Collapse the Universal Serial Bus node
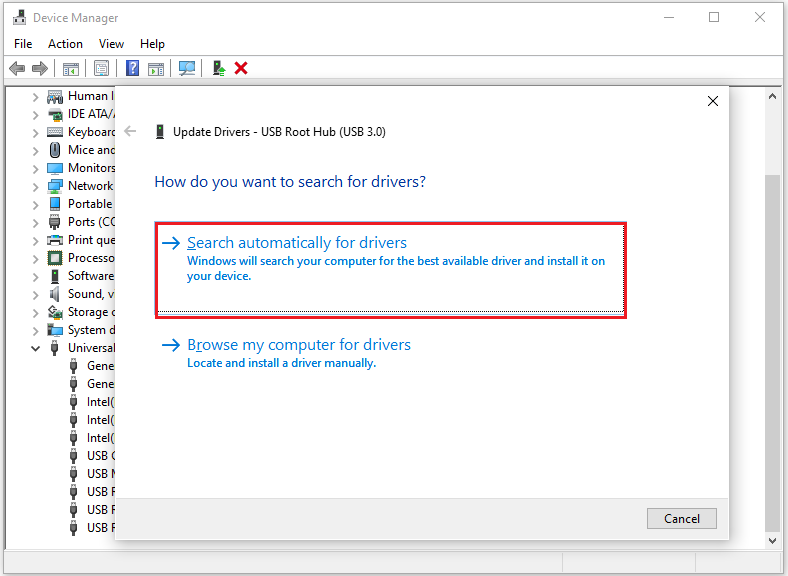 [x=35, y=348]
